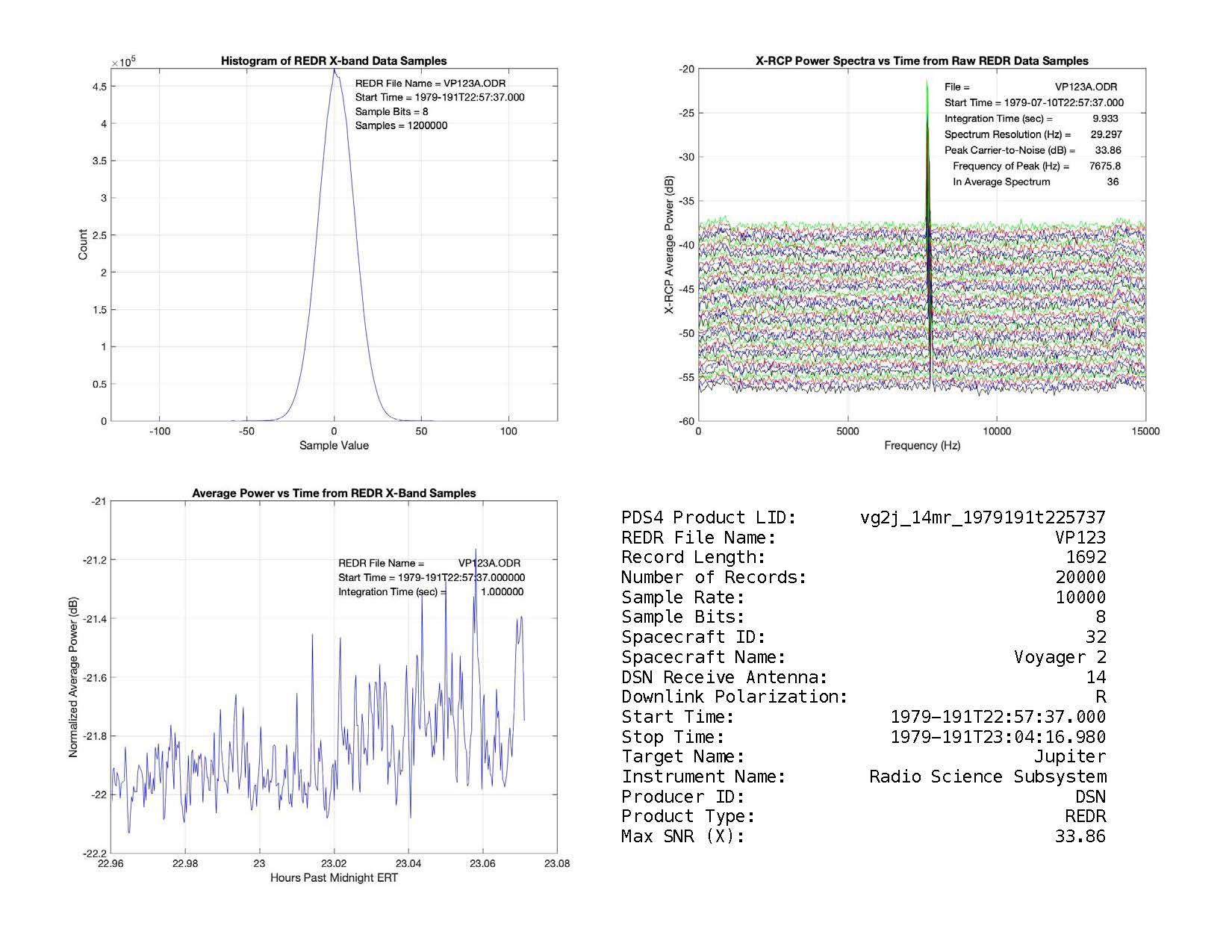The image size is (1232, 952).
Task: Click the Count y-axis label on histogram
Action: [83, 245]
